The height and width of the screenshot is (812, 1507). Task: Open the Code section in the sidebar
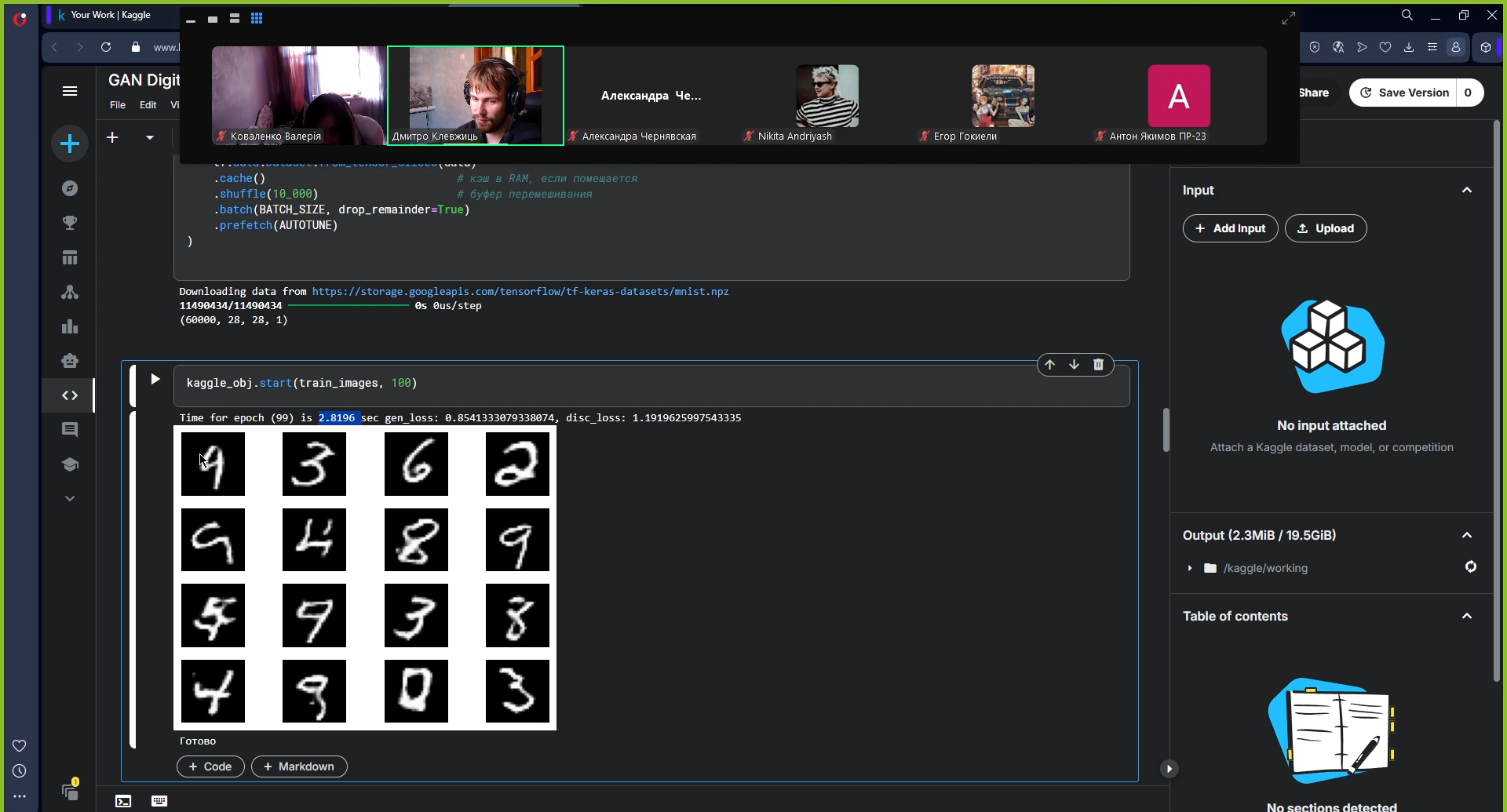pos(70,395)
